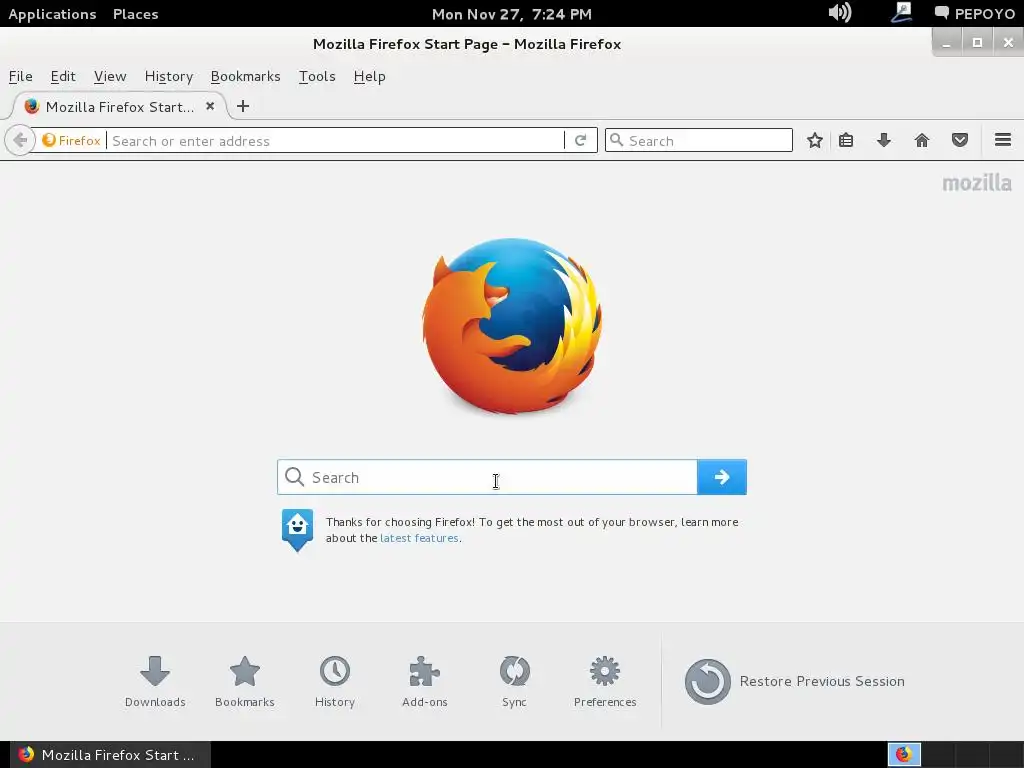
Task: Maximize the Firefox window
Action: click(977, 43)
